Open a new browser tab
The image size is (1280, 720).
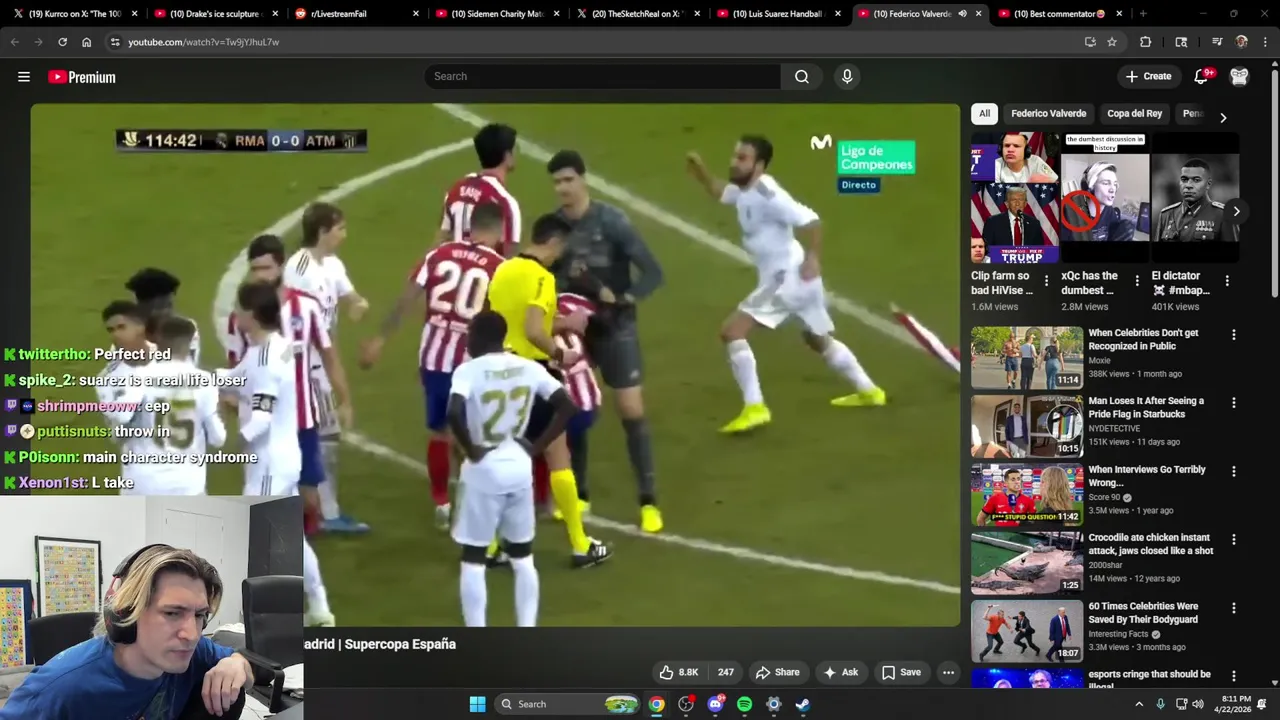pyautogui.click(x=1142, y=14)
